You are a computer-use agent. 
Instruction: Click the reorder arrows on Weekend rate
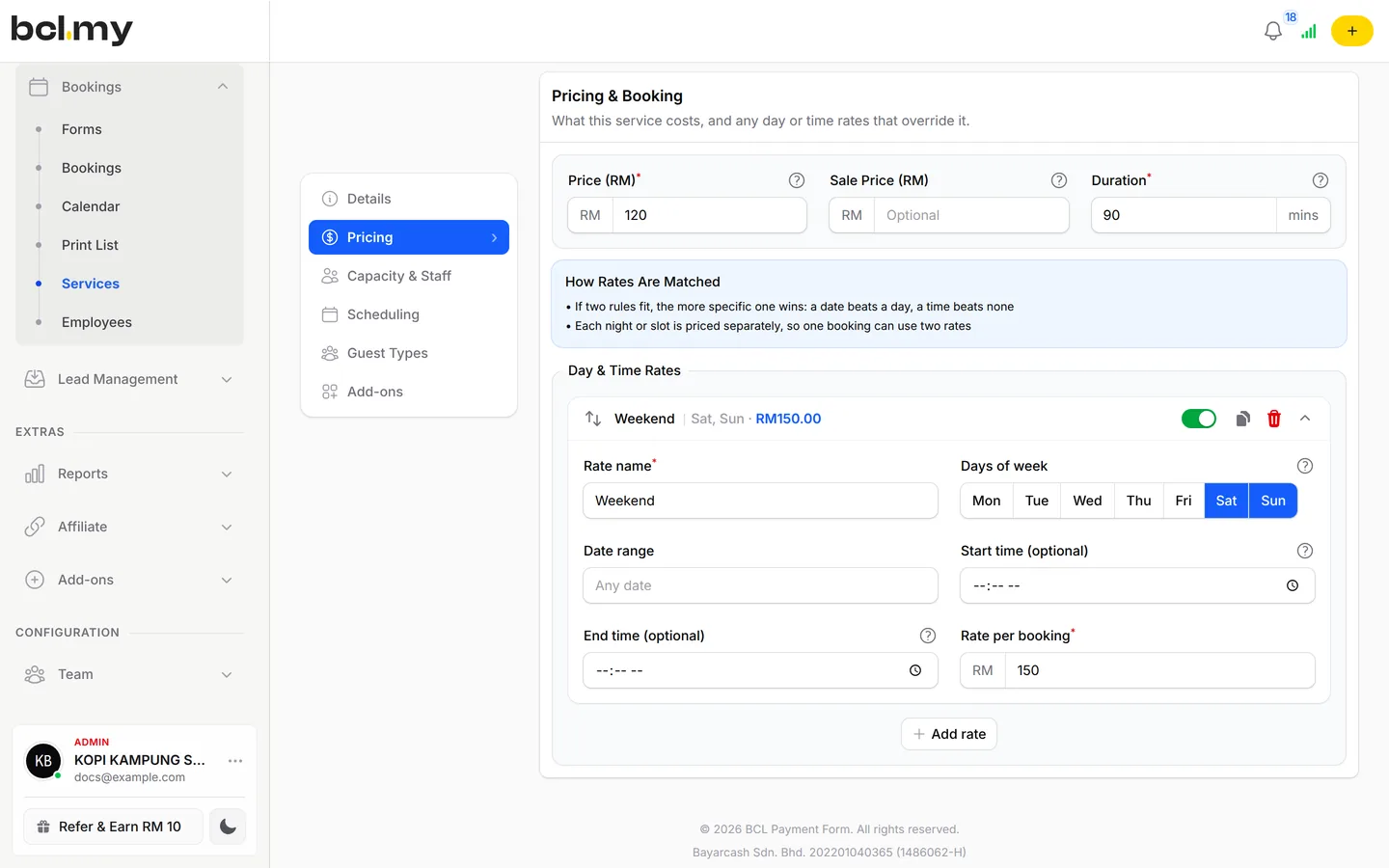(593, 419)
